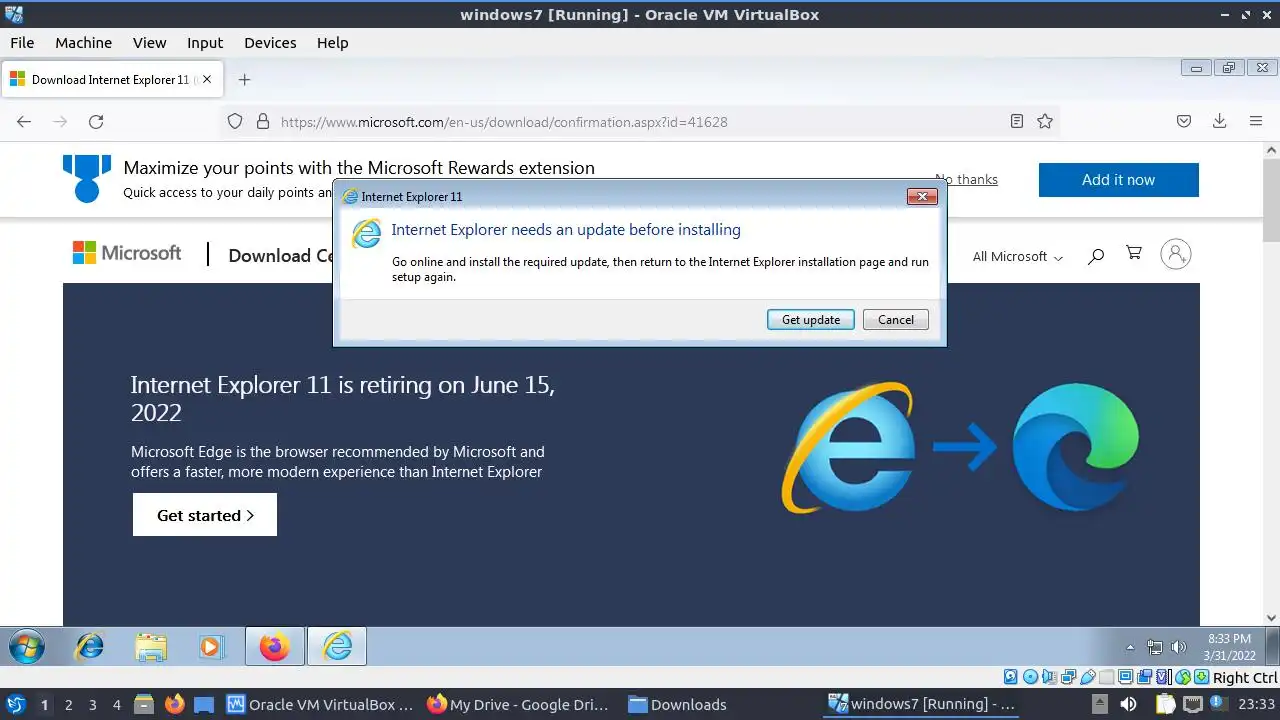The width and height of the screenshot is (1280, 720).
Task: Reload the page in Firefox
Action: [x=96, y=122]
